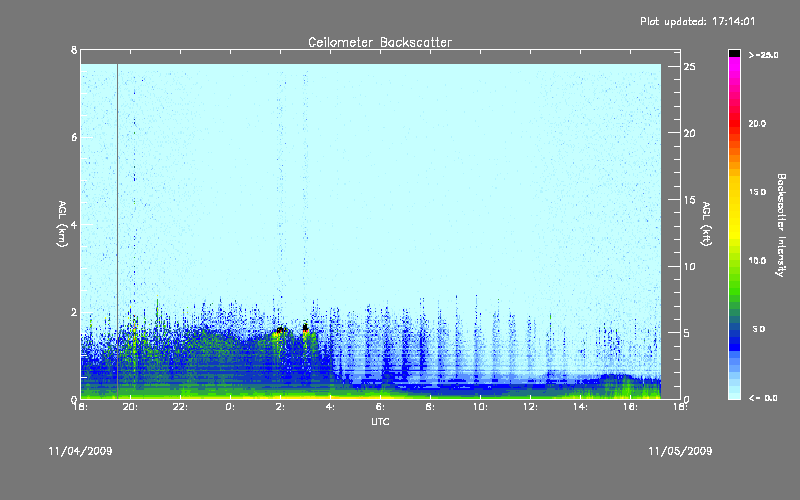Pick the black top segment of colorbar

[734, 53]
